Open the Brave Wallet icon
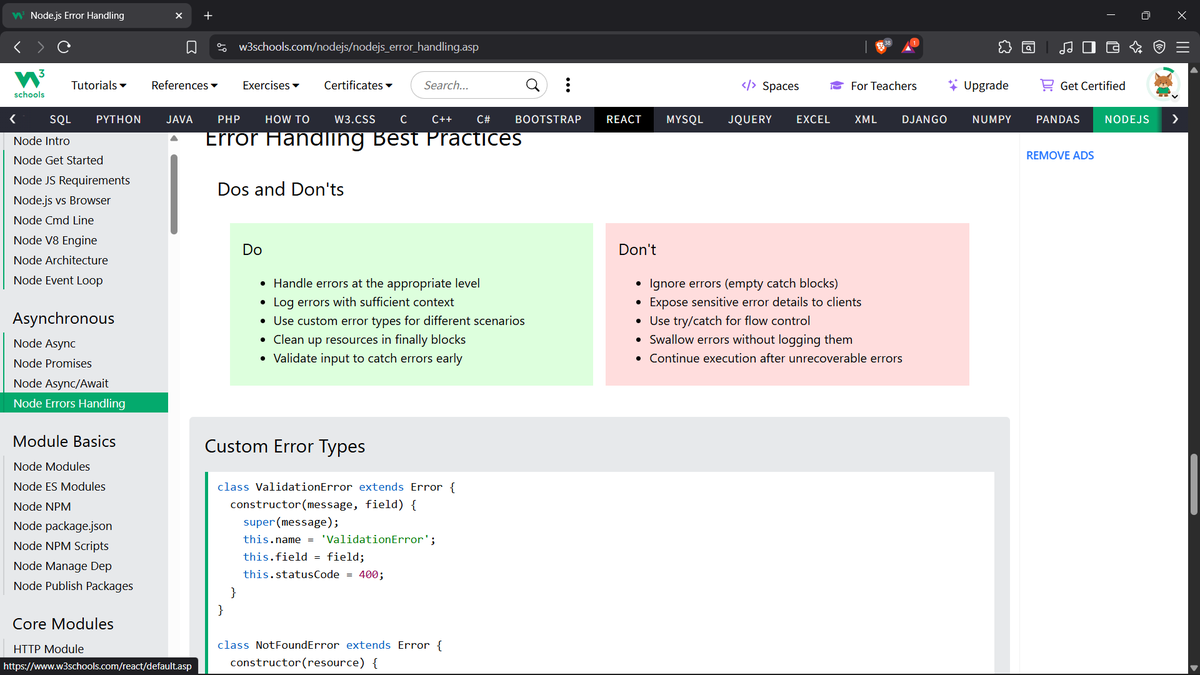The image size is (1200, 675). pos(1112,47)
